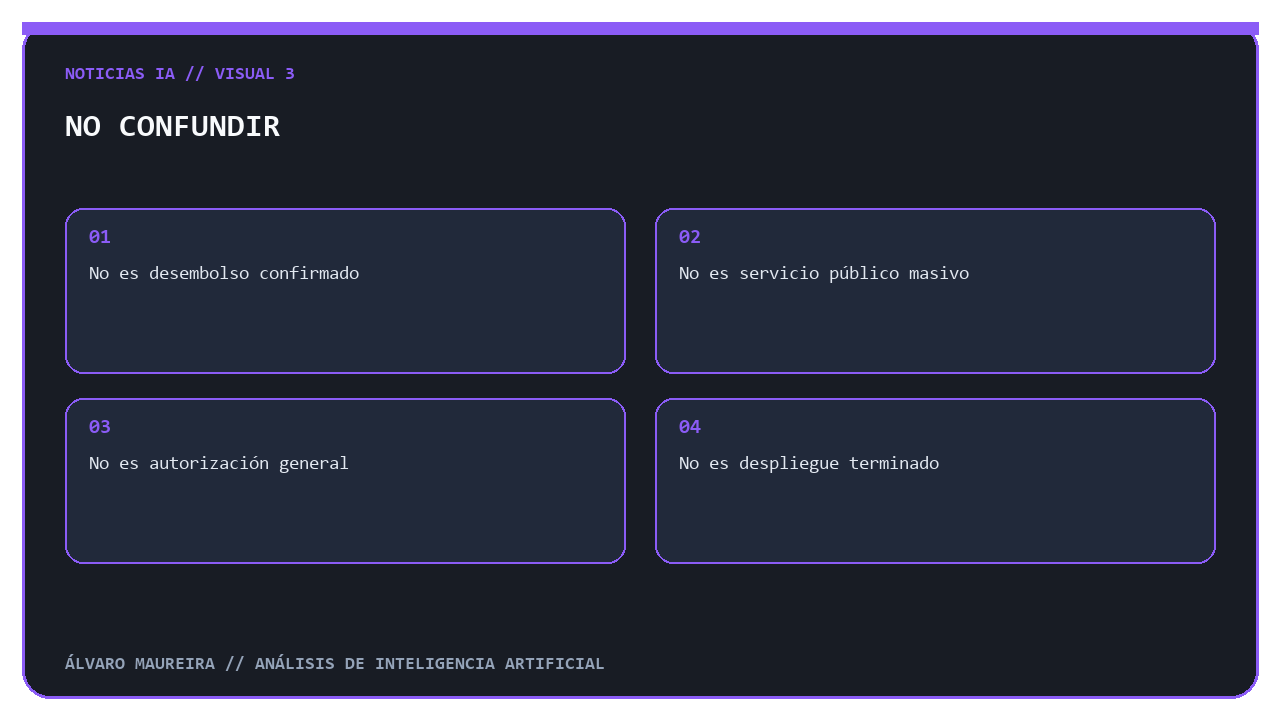Click the "No es desembolso confirmado" text
Viewport: 1280px width, 720px height.
224,273
